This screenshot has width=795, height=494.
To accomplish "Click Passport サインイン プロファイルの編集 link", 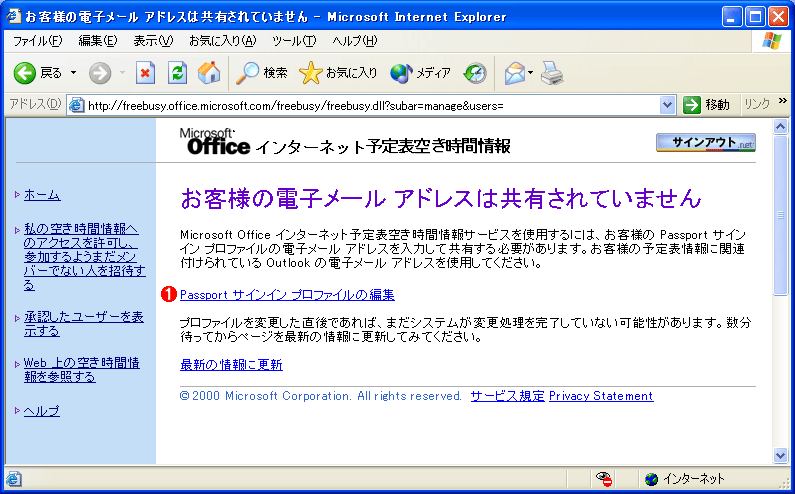I will click(x=287, y=295).
